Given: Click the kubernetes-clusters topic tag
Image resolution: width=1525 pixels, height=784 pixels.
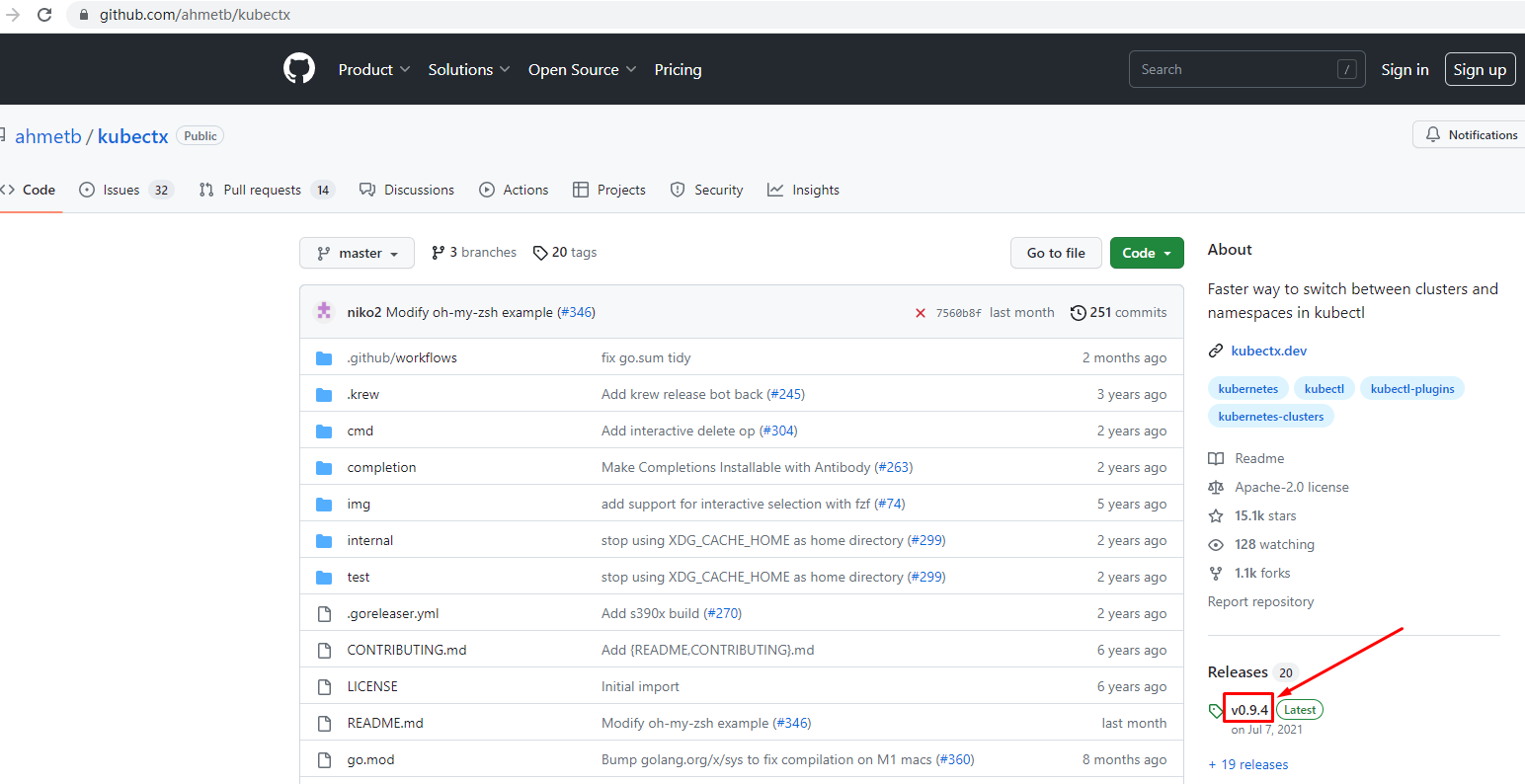Looking at the screenshot, I should (x=1271, y=417).
